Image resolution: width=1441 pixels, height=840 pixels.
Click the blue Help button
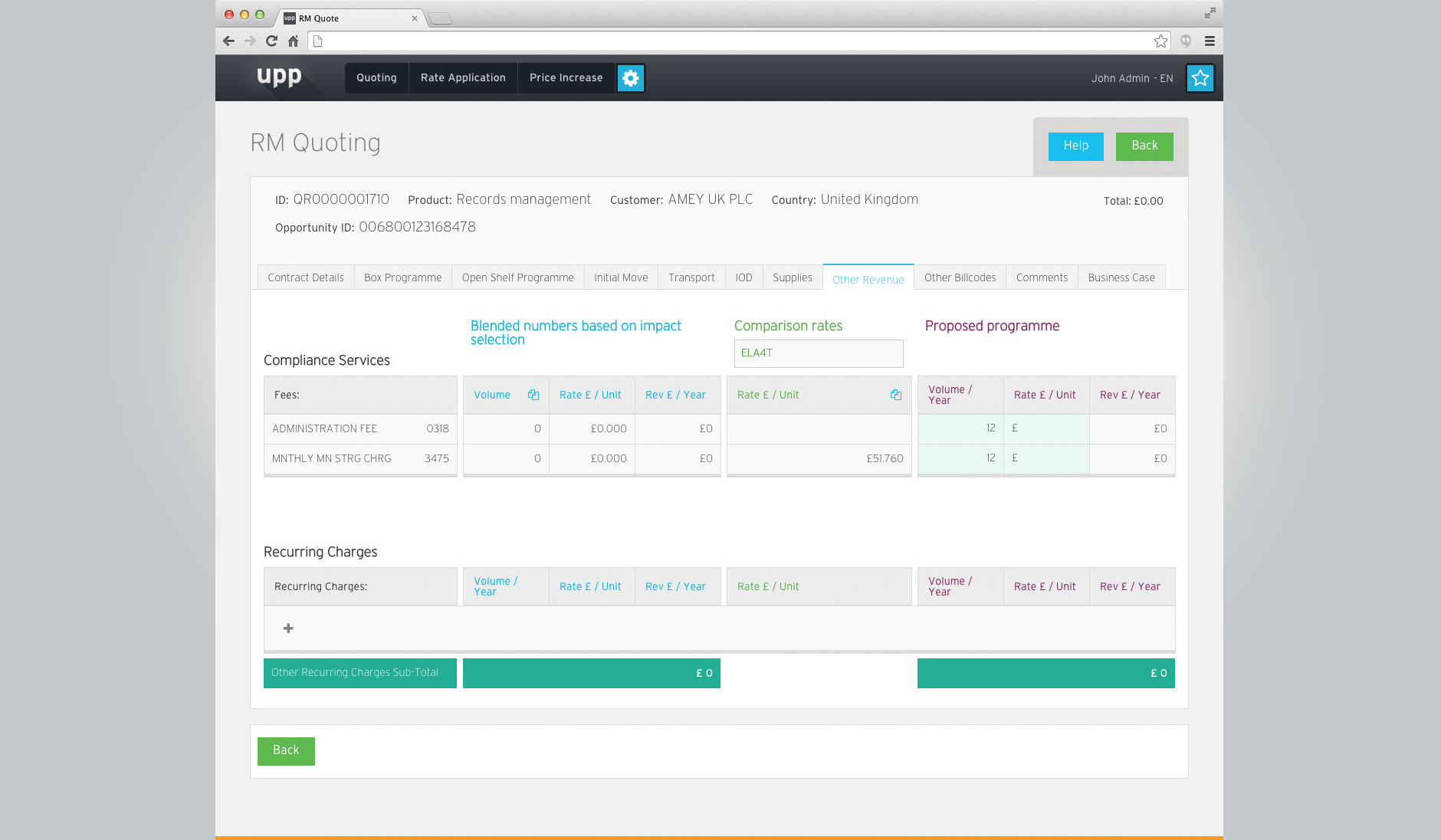coord(1076,146)
